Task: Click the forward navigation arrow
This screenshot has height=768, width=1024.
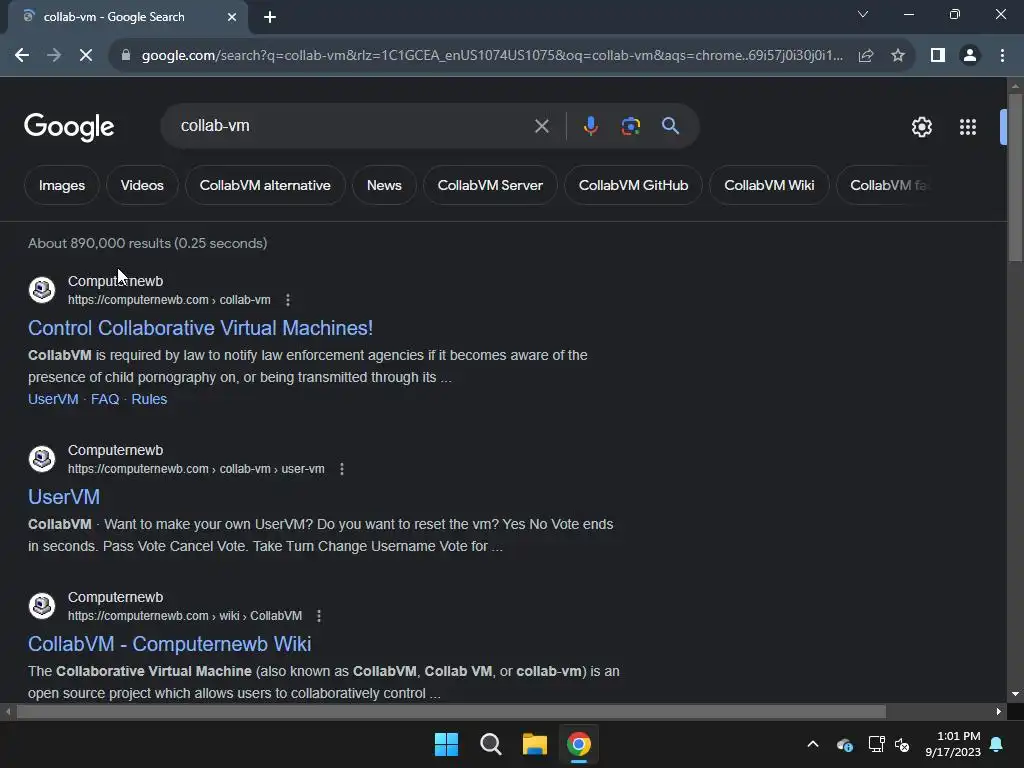Action: pyautogui.click(x=54, y=56)
